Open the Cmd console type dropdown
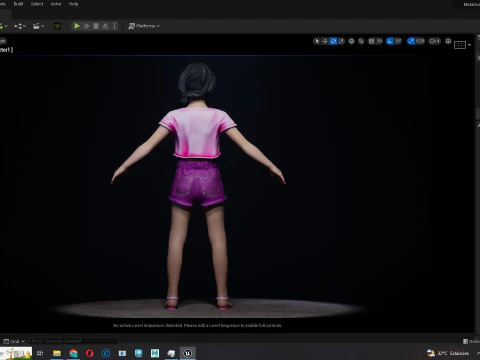Image resolution: width=480 pixels, height=360 pixels. coord(14,341)
